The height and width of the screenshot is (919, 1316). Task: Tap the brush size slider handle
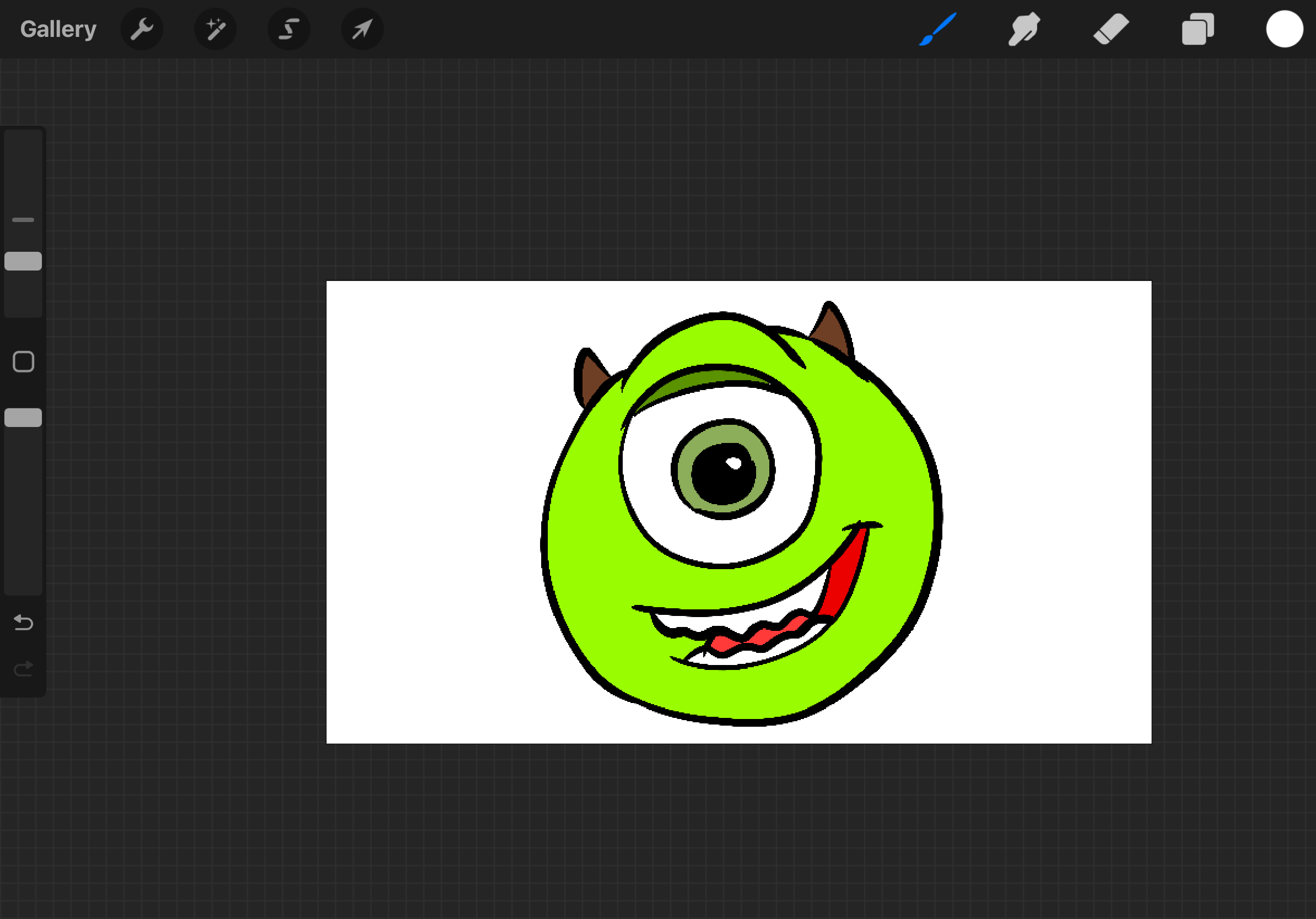coord(23,261)
